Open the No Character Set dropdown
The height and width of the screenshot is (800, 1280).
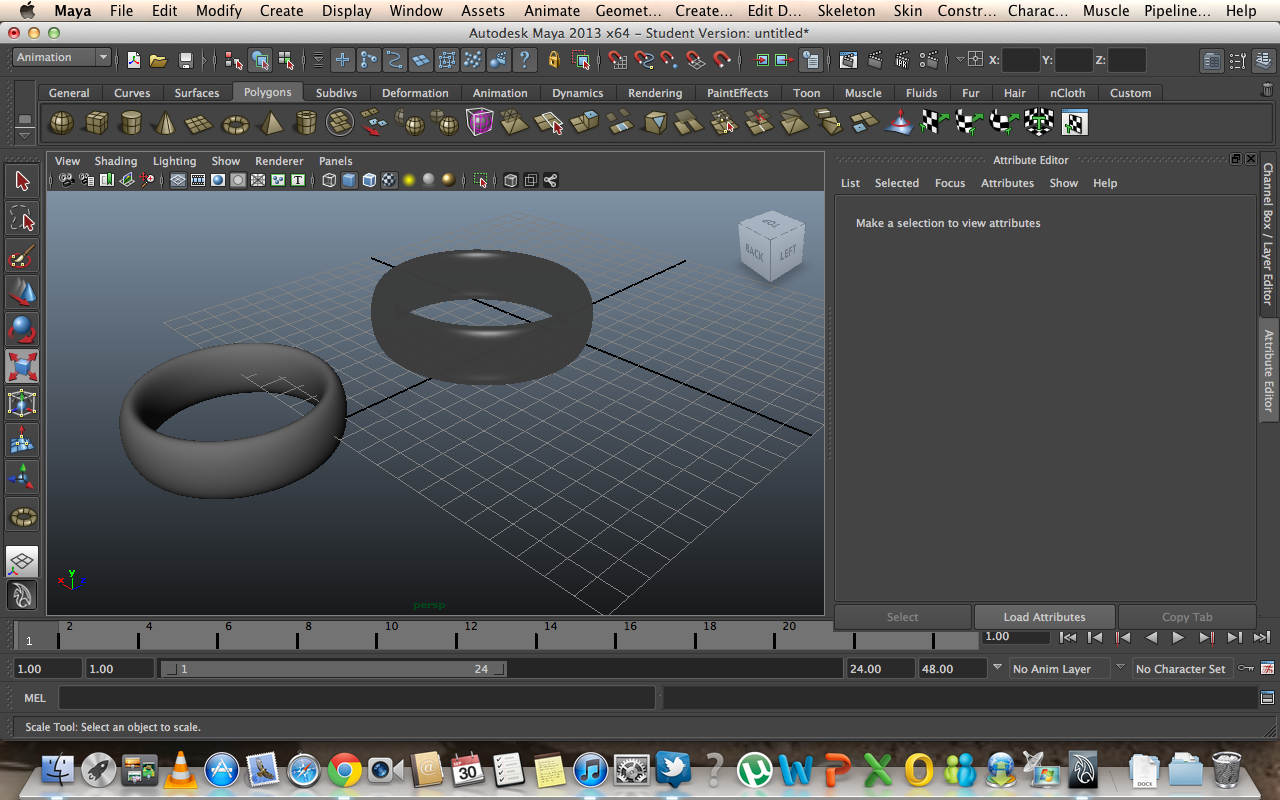pos(1182,668)
